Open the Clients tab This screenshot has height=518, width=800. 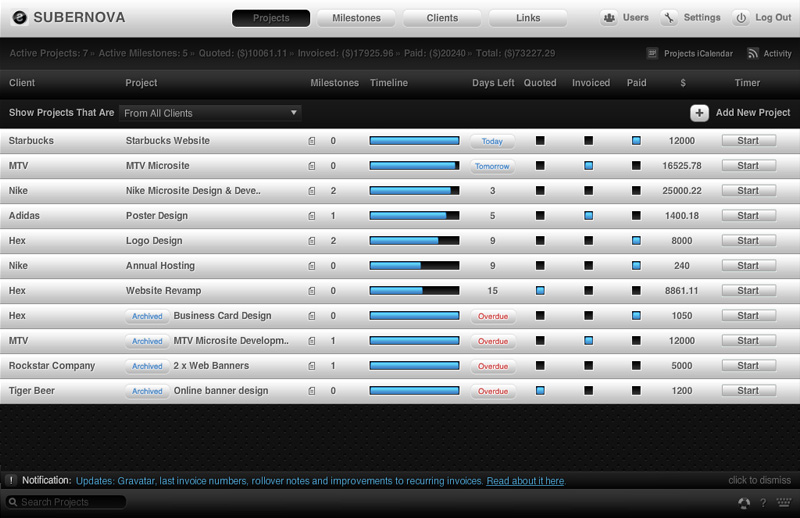(x=442, y=18)
